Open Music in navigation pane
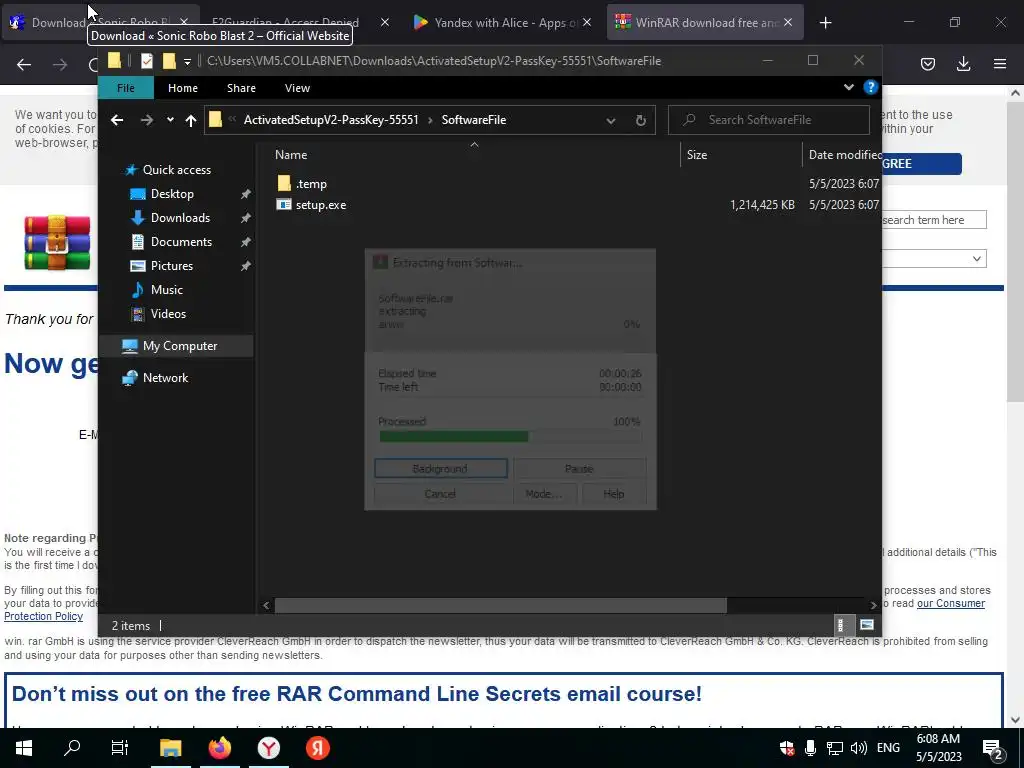This screenshot has width=1024, height=768. [167, 290]
